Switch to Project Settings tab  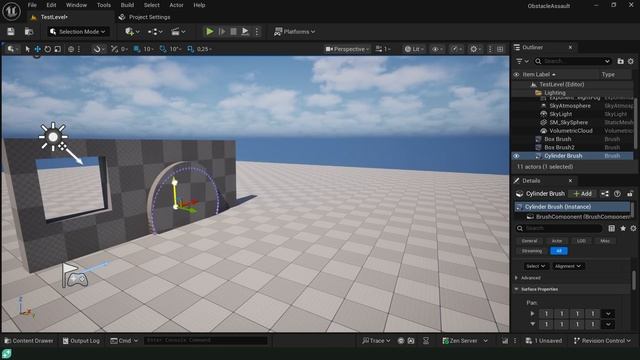pyautogui.click(x=144, y=17)
